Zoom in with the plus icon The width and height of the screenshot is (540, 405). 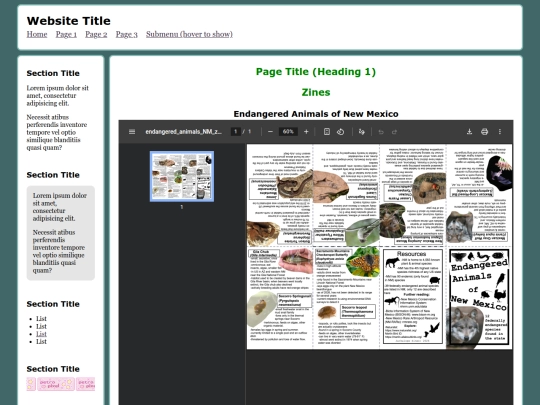306,132
